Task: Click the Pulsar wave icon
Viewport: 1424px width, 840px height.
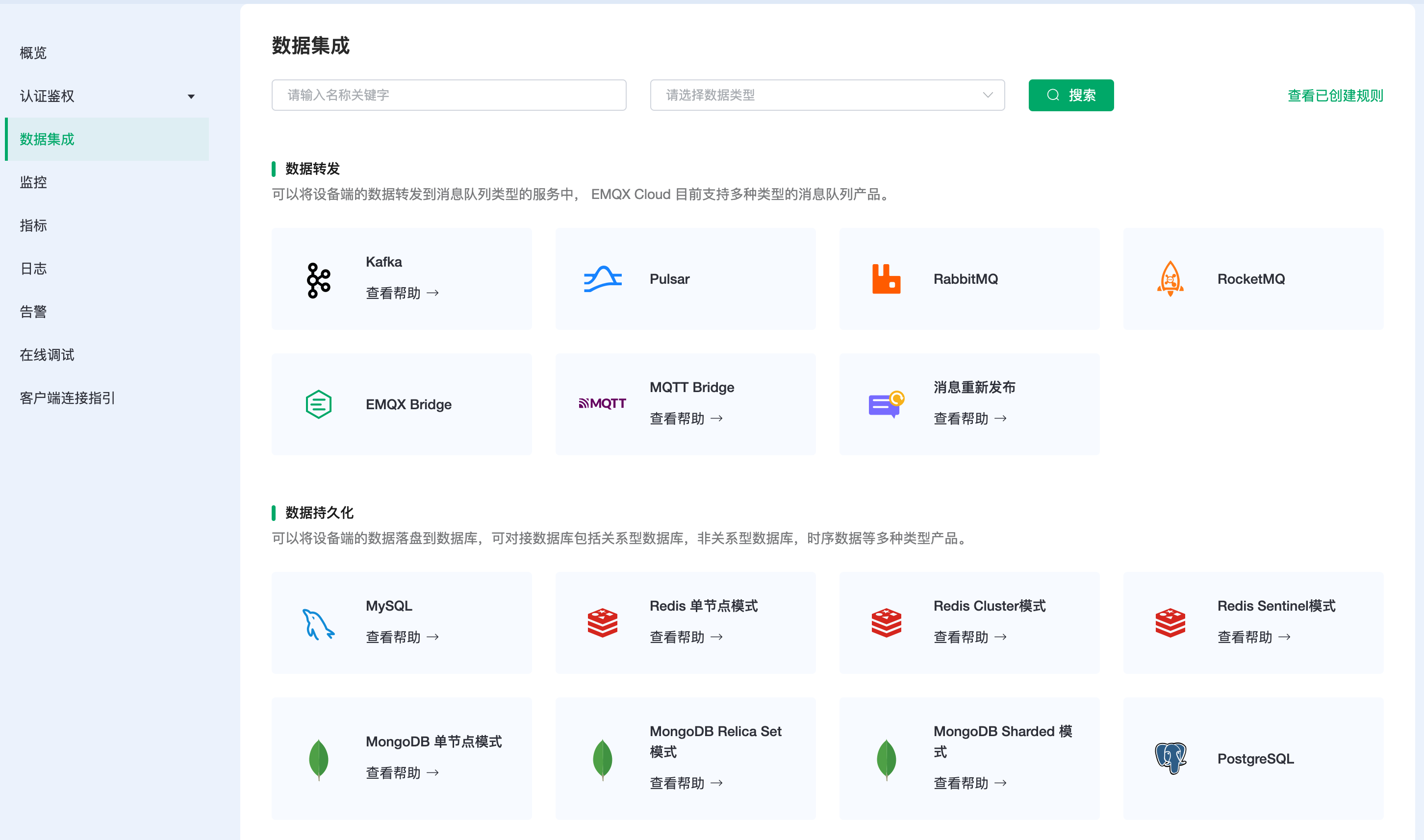Action: [x=603, y=279]
